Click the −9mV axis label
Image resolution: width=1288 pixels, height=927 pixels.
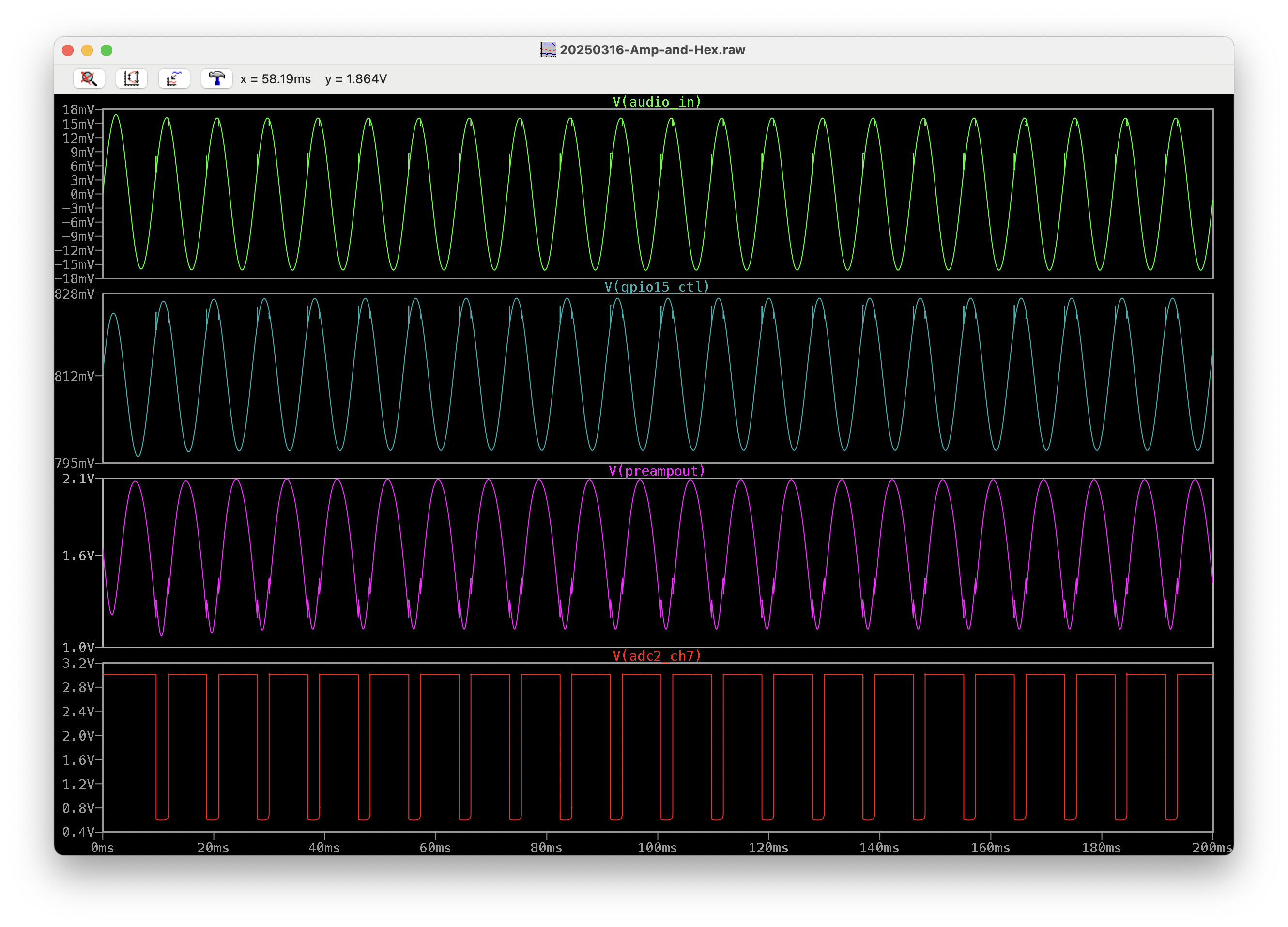(x=78, y=237)
